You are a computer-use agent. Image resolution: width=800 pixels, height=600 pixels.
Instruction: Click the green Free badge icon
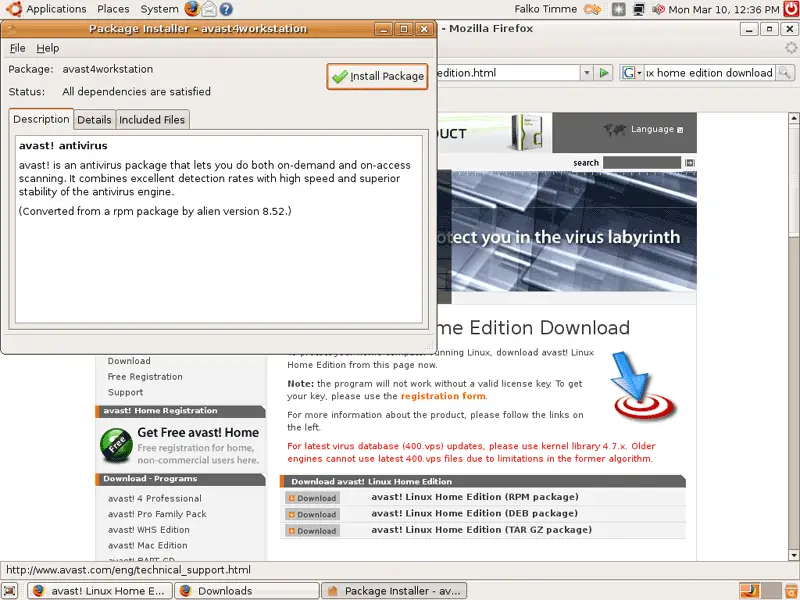(x=116, y=445)
